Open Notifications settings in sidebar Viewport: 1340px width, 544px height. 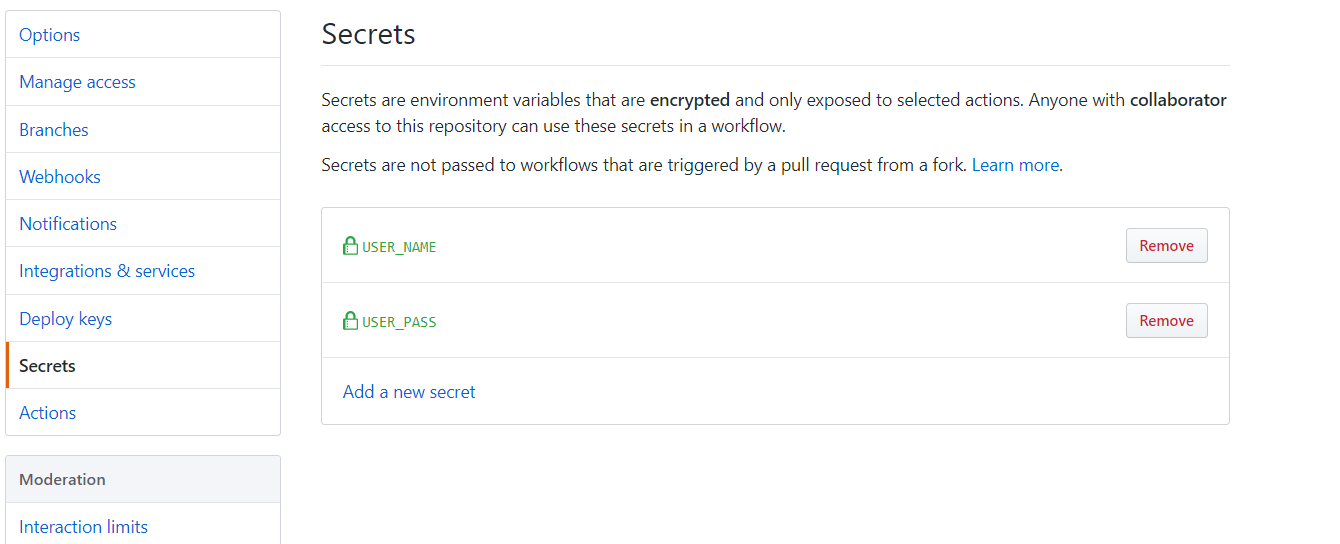point(68,224)
